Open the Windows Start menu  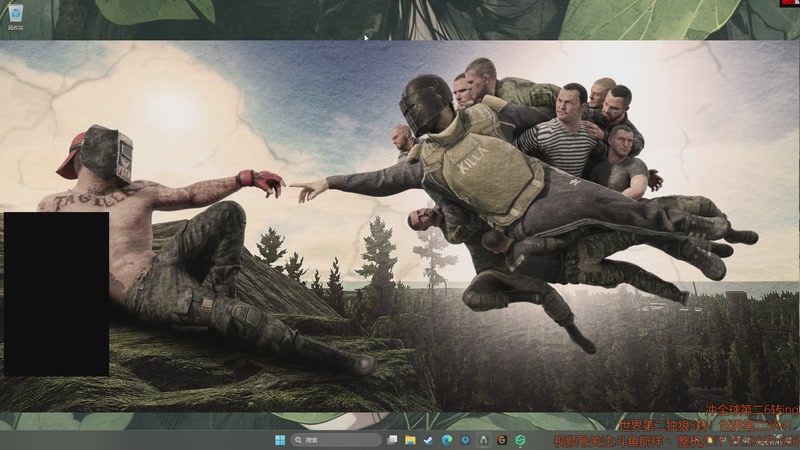280,440
